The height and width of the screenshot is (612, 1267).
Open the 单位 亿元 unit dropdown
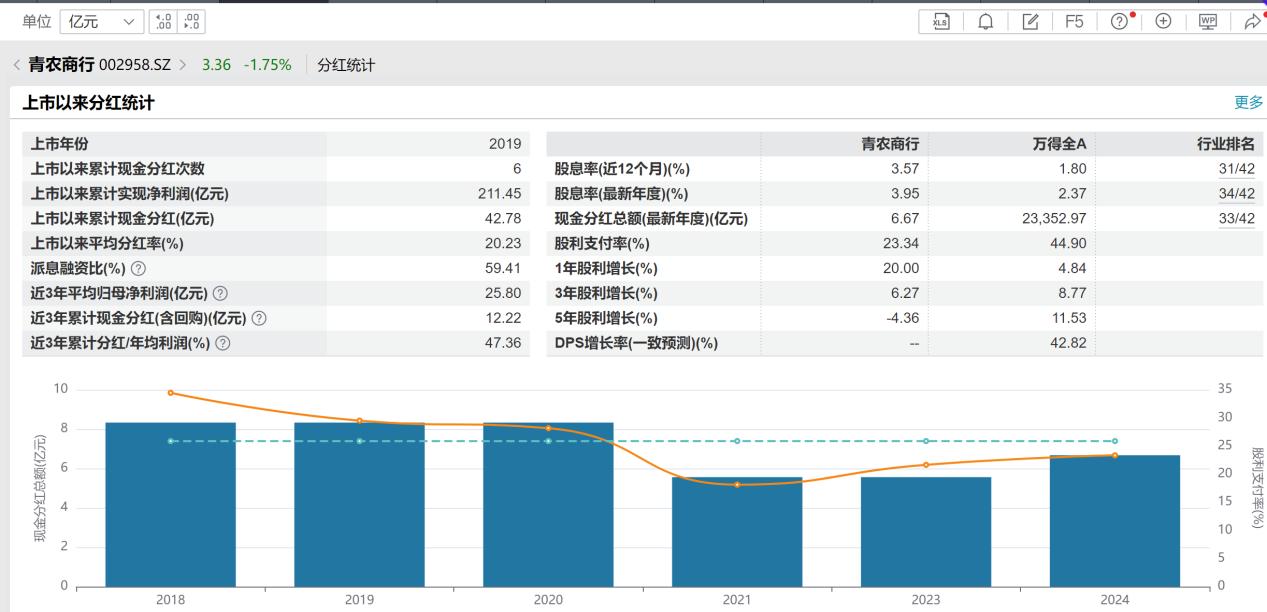(102, 21)
